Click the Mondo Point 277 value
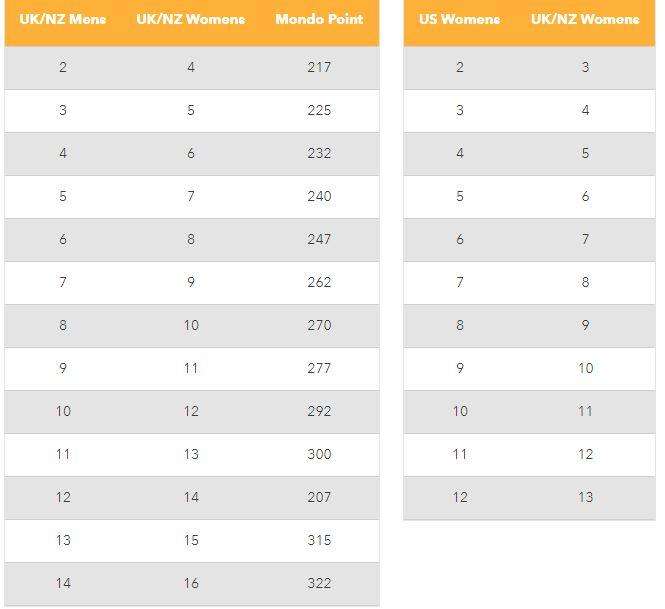This screenshot has height=609, width=665. click(x=319, y=368)
